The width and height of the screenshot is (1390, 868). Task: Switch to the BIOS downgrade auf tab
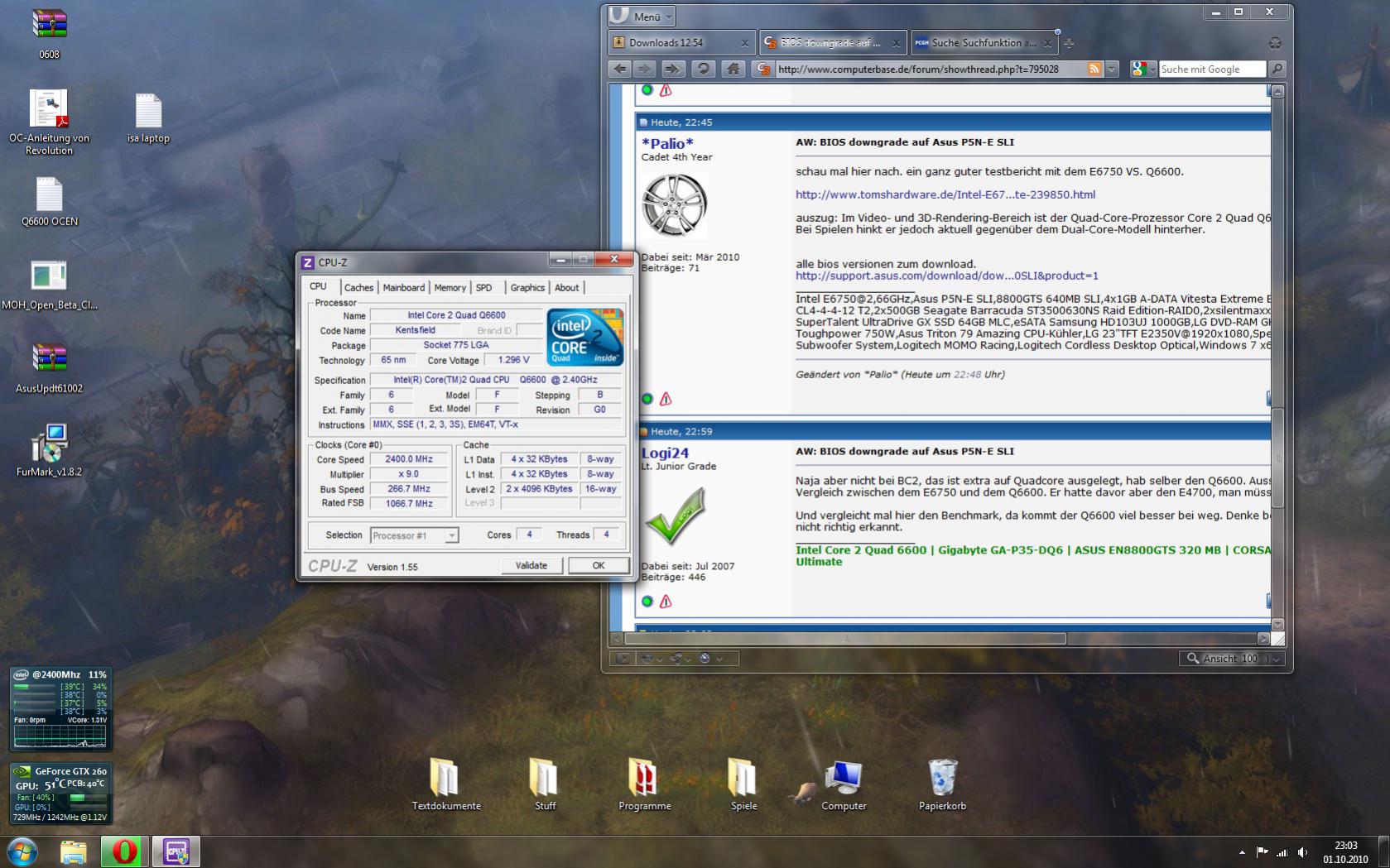tap(832, 43)
